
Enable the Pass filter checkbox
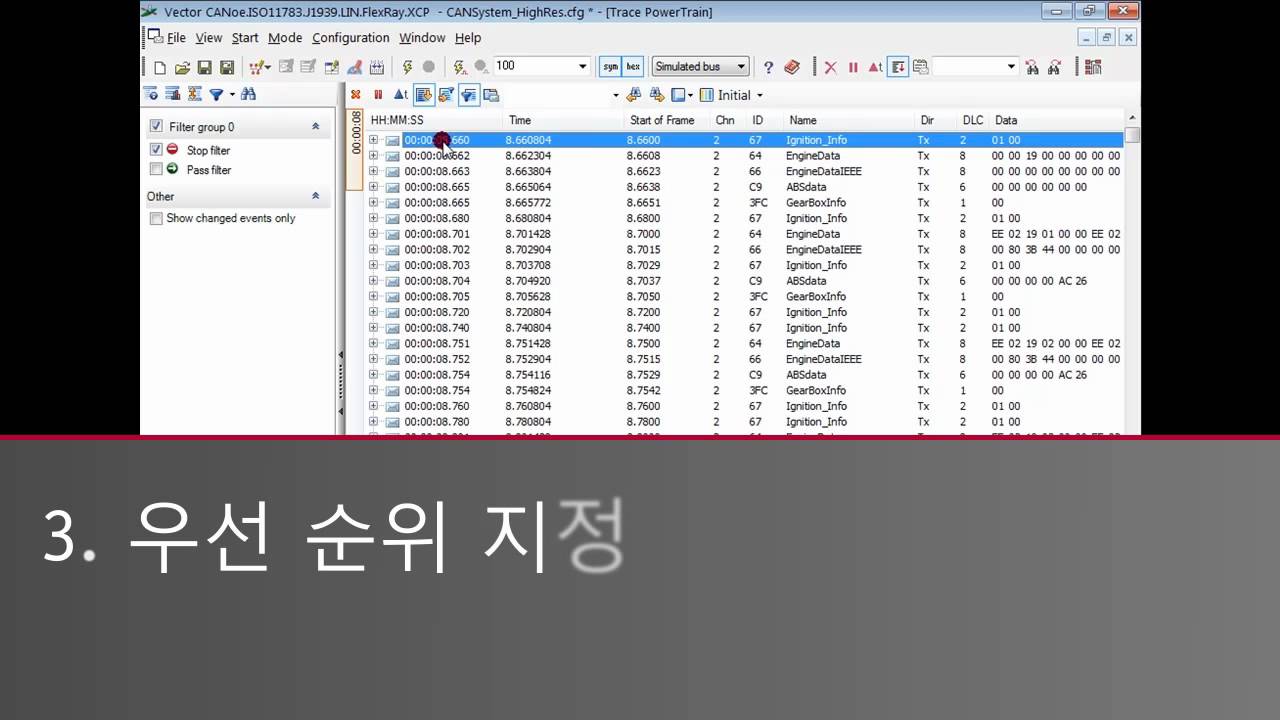click(156, 169)
